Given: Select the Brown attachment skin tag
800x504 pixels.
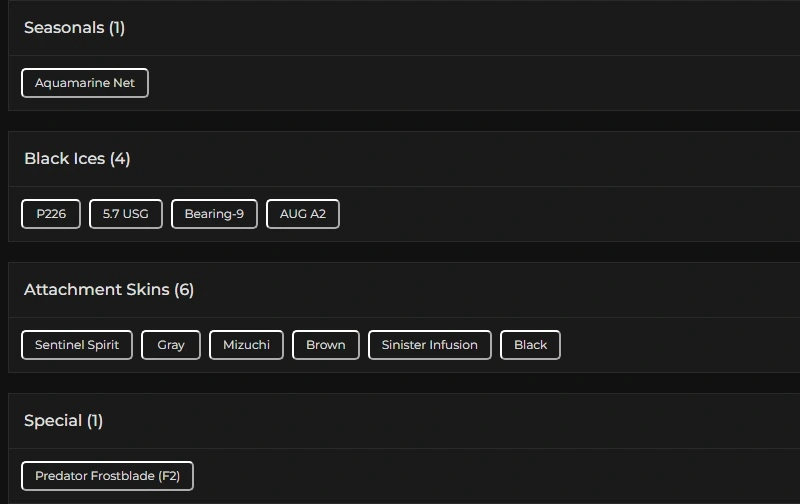Looking at the screenshot, I should 326,345.
